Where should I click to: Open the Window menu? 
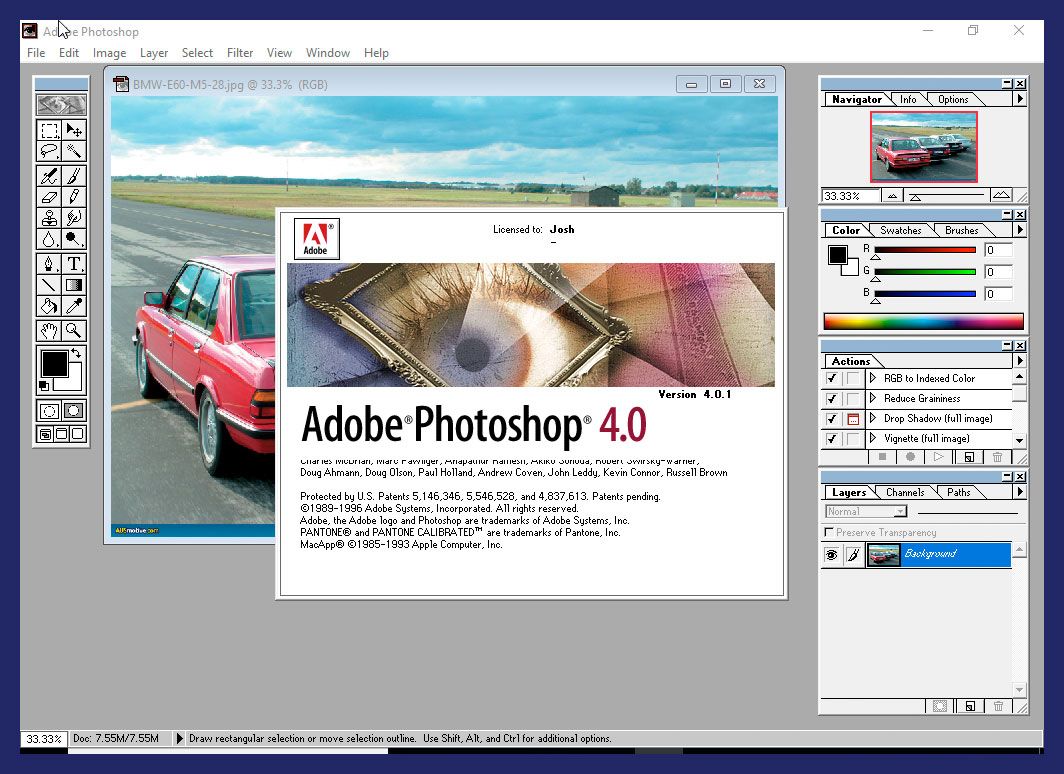(328, 53)
